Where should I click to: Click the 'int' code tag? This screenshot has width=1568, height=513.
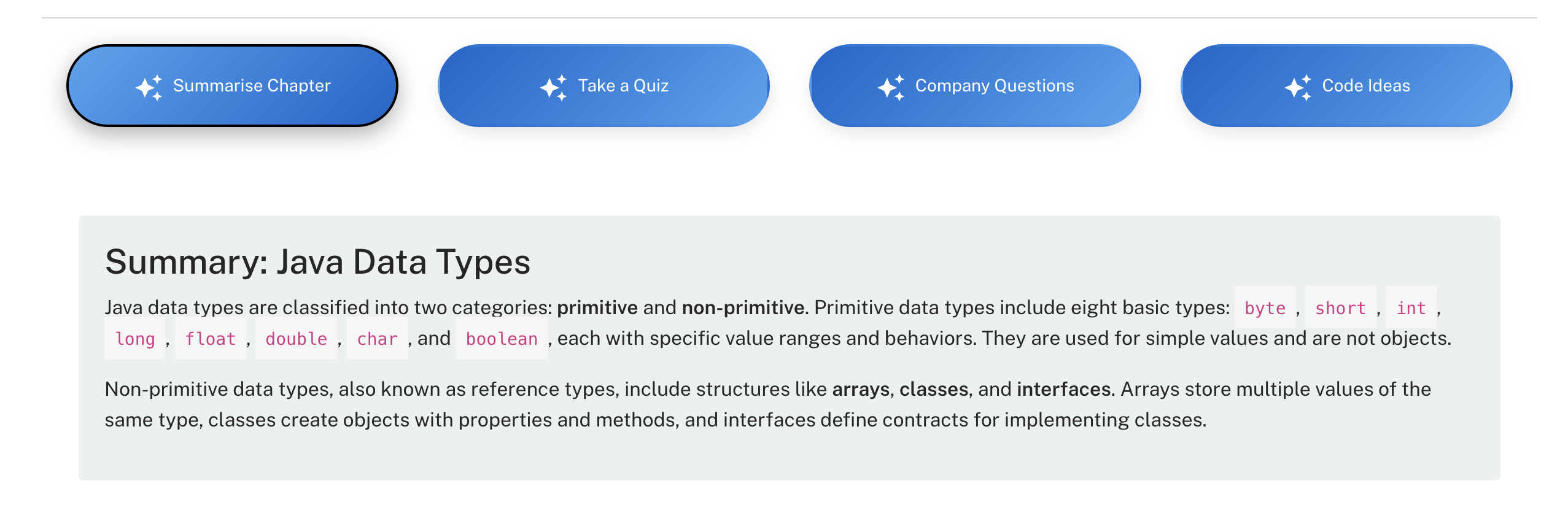(x=1410, y=308)
